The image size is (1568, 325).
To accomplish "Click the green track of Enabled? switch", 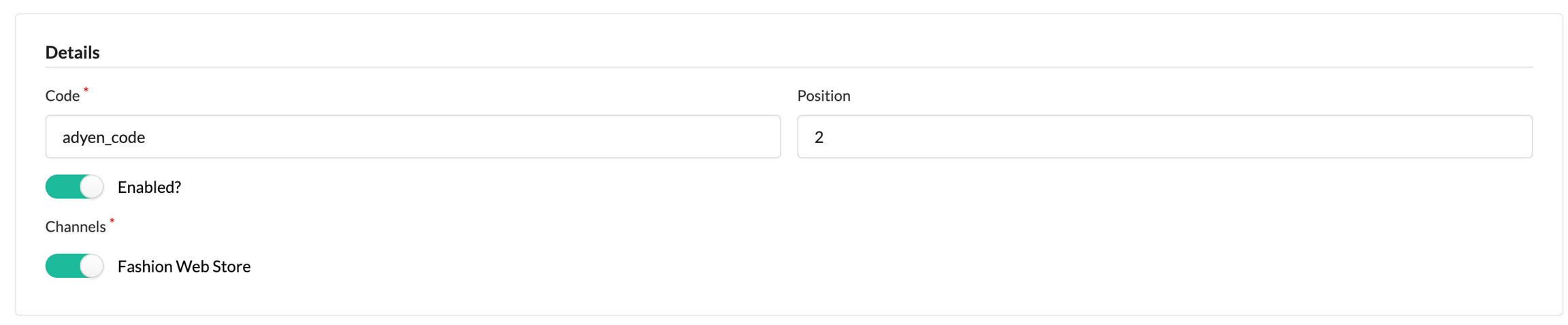I will 60,187.
